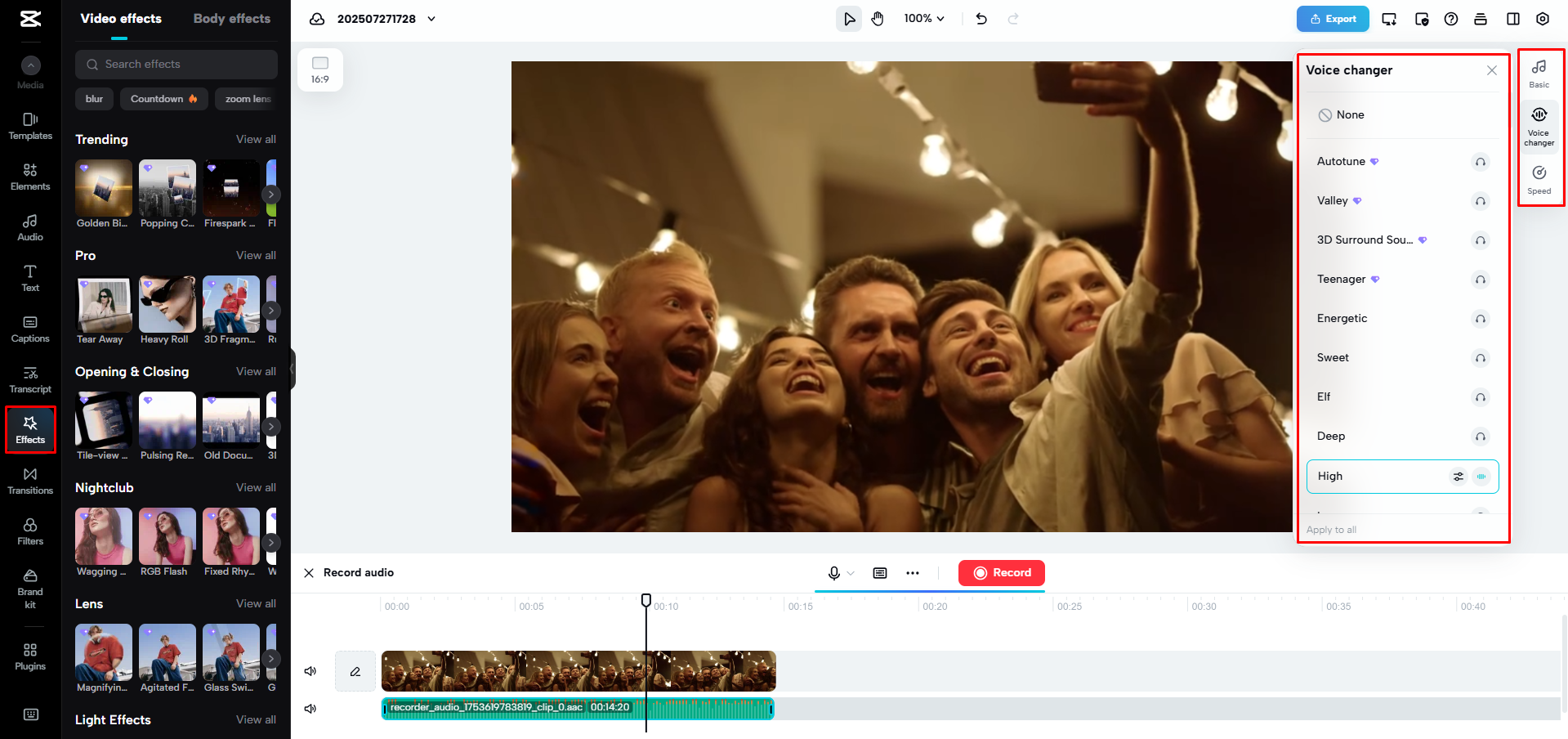Open the Effects panel from the sidebar
The height and width of the screenshot is (739, 1568).
coord(30,429)
